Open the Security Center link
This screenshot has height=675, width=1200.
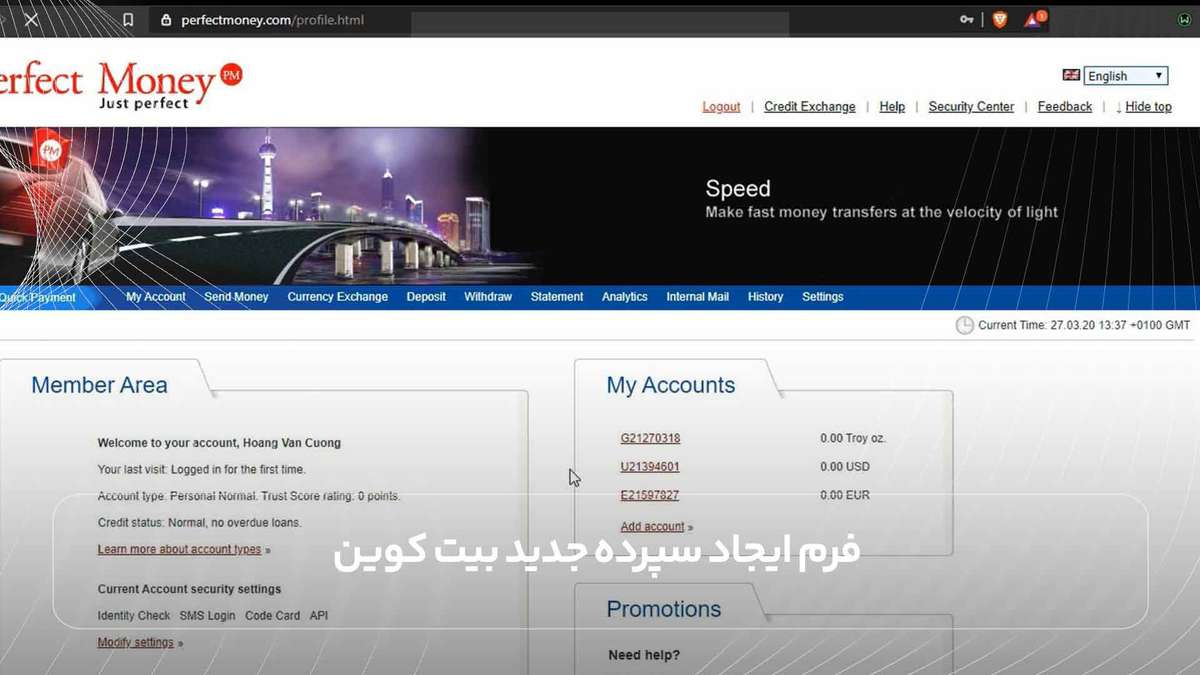point(971,107)
